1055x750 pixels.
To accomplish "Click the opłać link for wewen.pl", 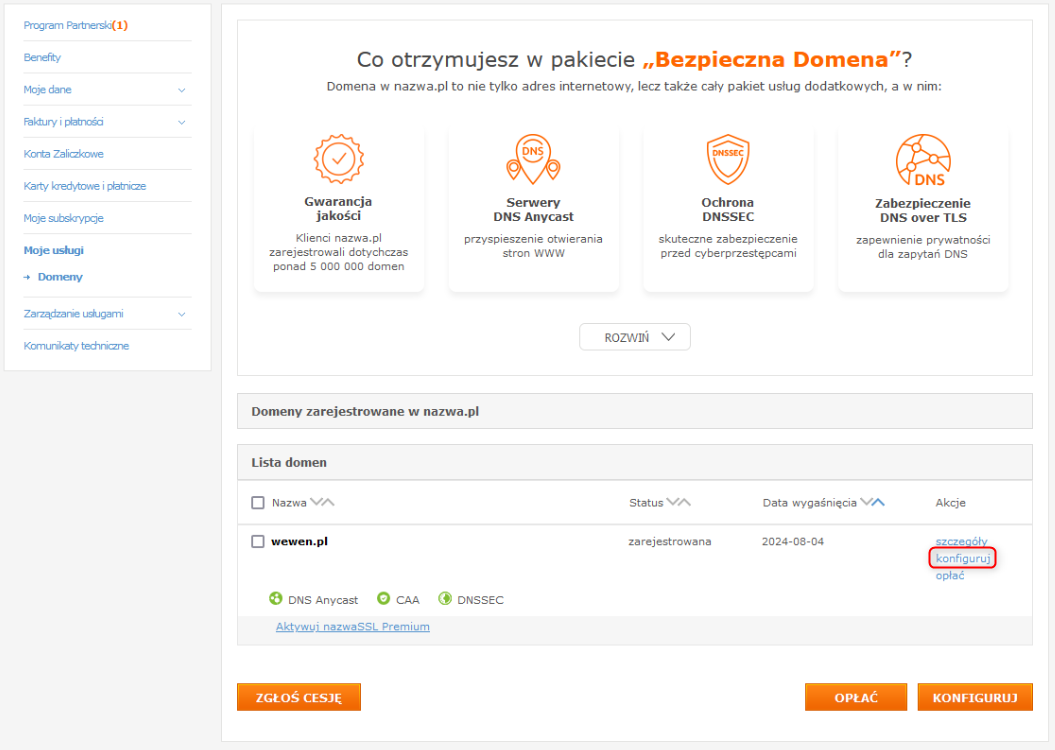I will coord(950,576).
